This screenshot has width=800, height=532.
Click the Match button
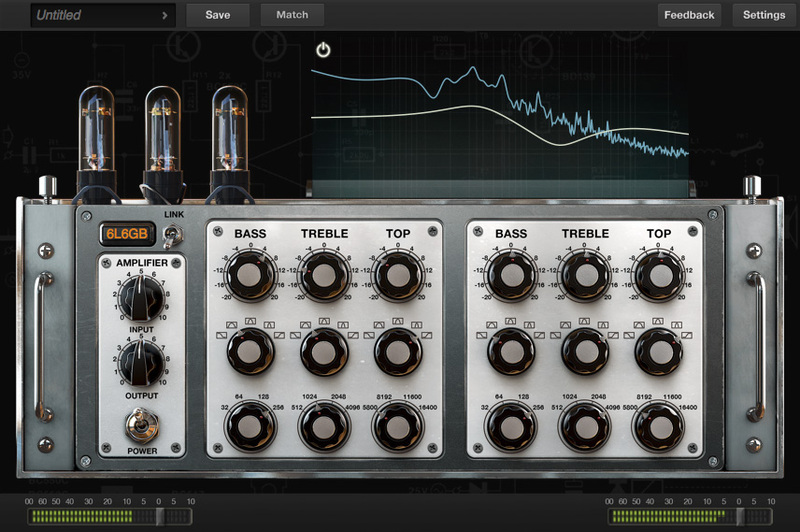(x=292, y=15)
